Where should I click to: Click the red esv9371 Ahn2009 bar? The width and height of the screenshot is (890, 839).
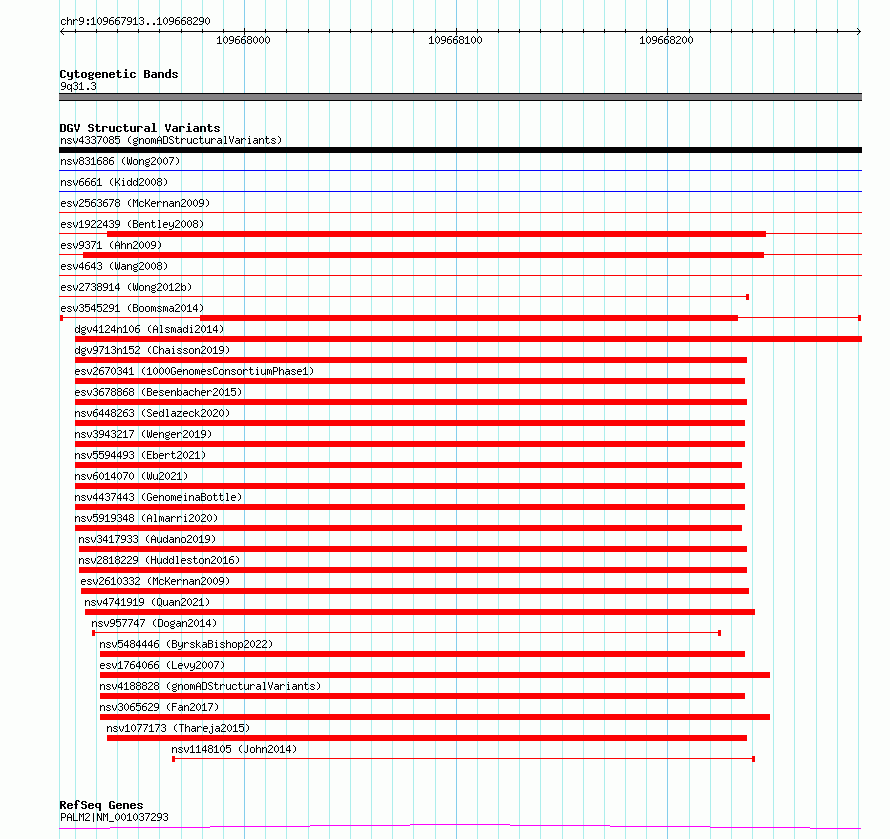[x=423, y=255]
